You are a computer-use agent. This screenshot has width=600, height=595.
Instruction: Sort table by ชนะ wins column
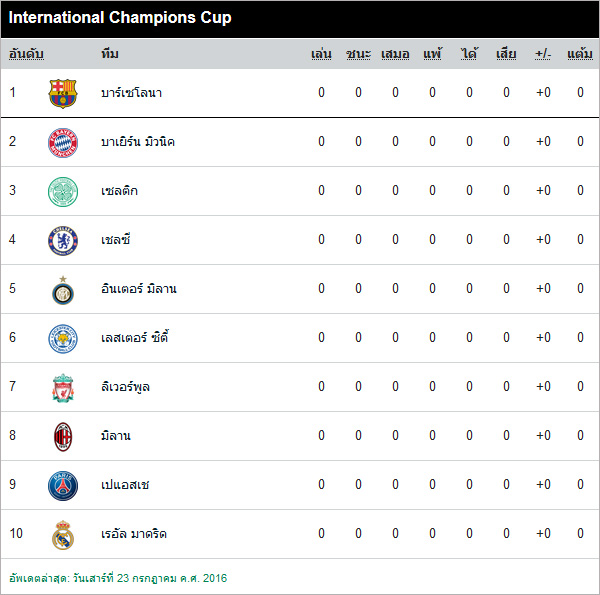[x=358, y=54]
